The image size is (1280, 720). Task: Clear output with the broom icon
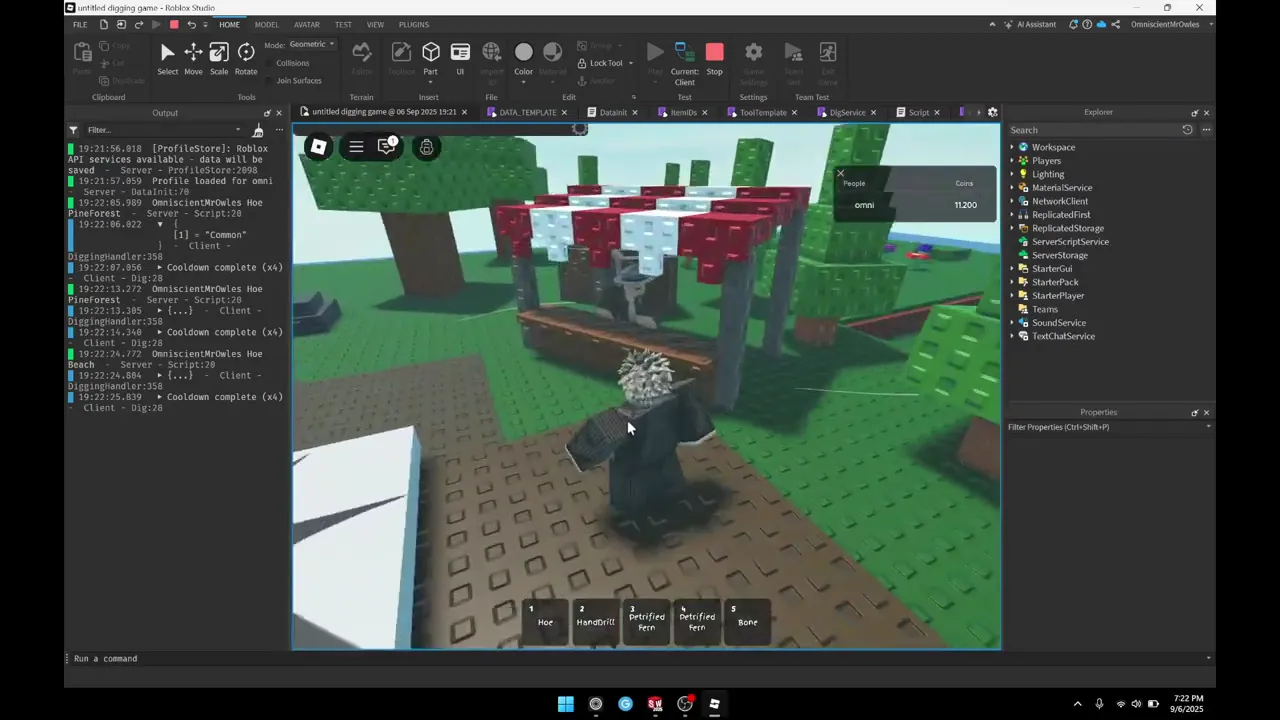pyautogui.click(x=258, y=130)
